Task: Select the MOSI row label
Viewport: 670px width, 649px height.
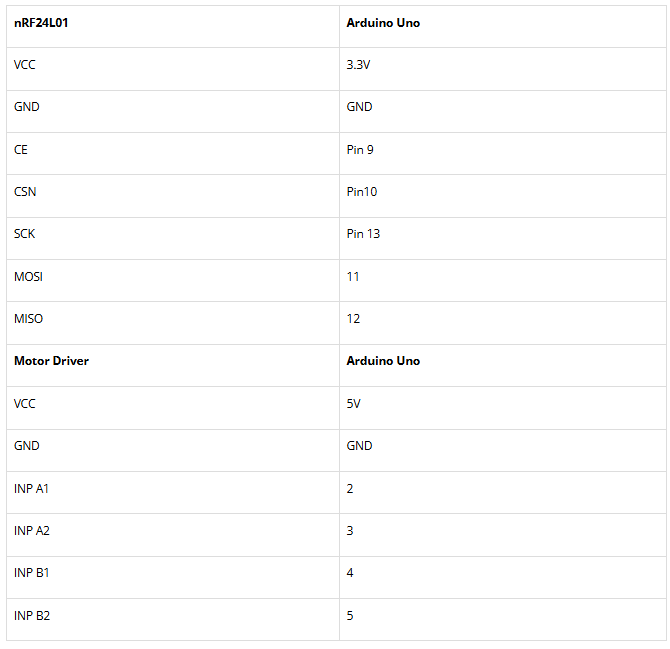Action: pyautogui.click(x=28, y=276)
